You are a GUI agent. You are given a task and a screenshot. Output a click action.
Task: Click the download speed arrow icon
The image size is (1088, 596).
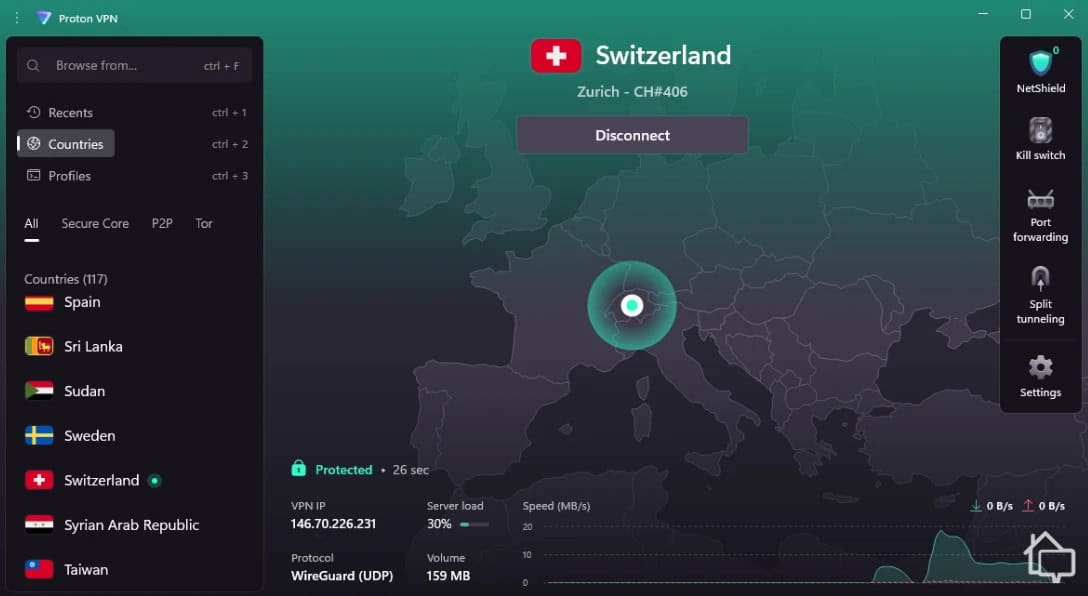tap(976, 506)
